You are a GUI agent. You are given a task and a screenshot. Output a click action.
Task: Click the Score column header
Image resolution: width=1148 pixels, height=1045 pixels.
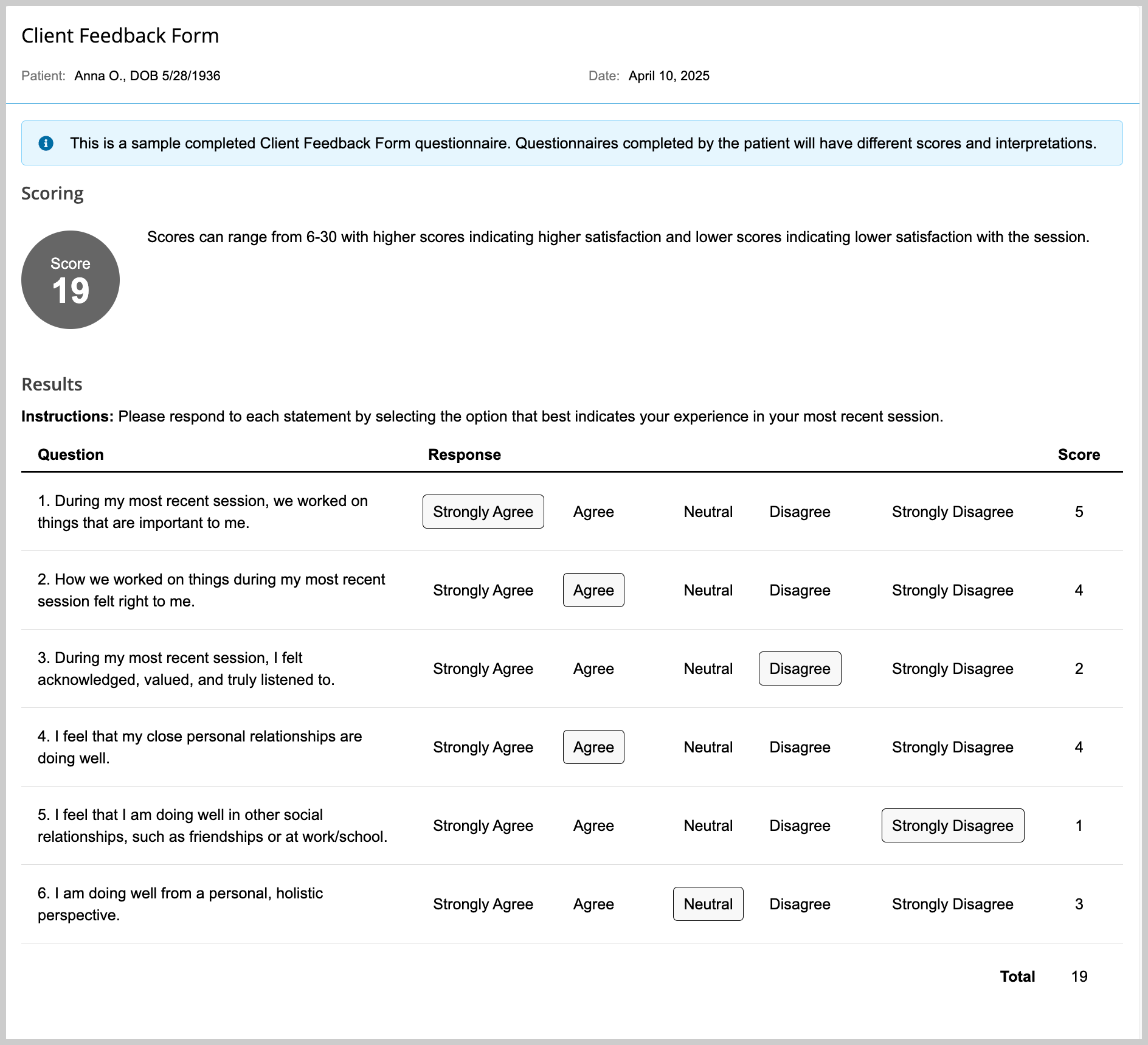[1078, 454]
